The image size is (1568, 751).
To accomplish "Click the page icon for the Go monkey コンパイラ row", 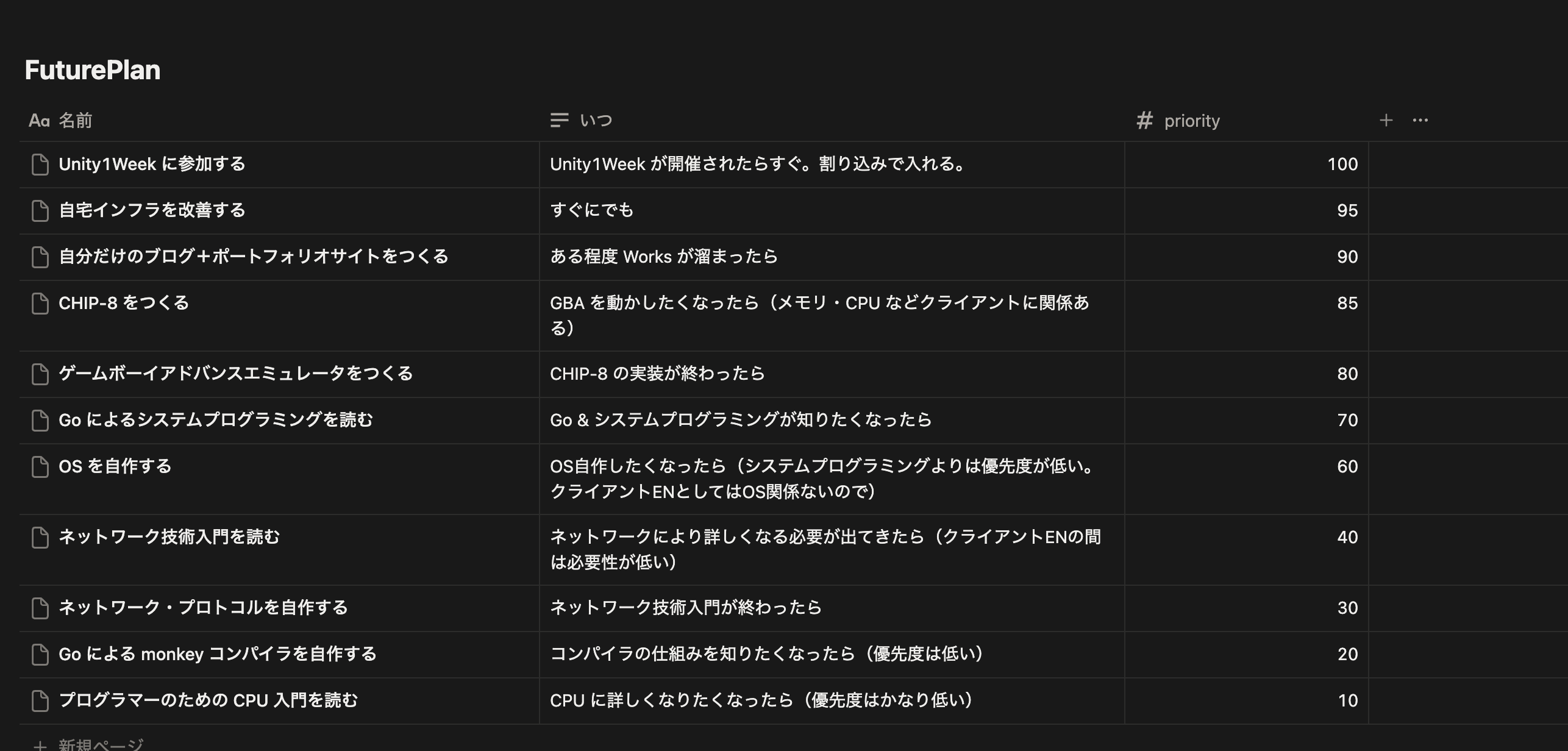I will 40,655.
